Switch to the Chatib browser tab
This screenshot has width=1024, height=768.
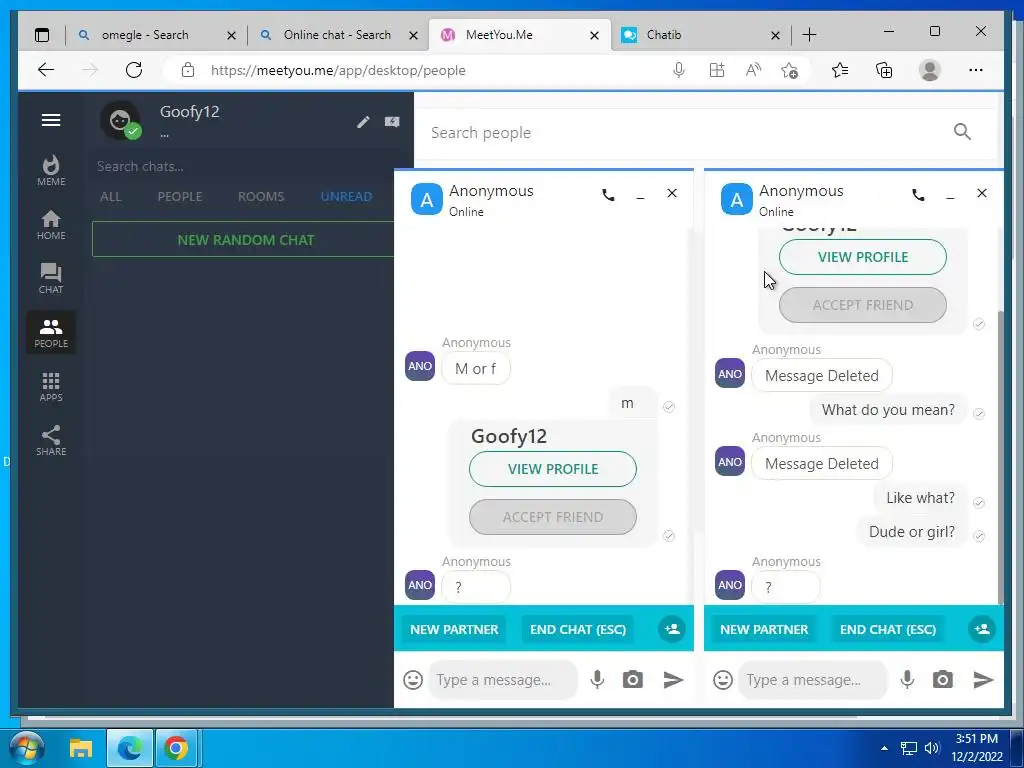click(x=664, y=35)
